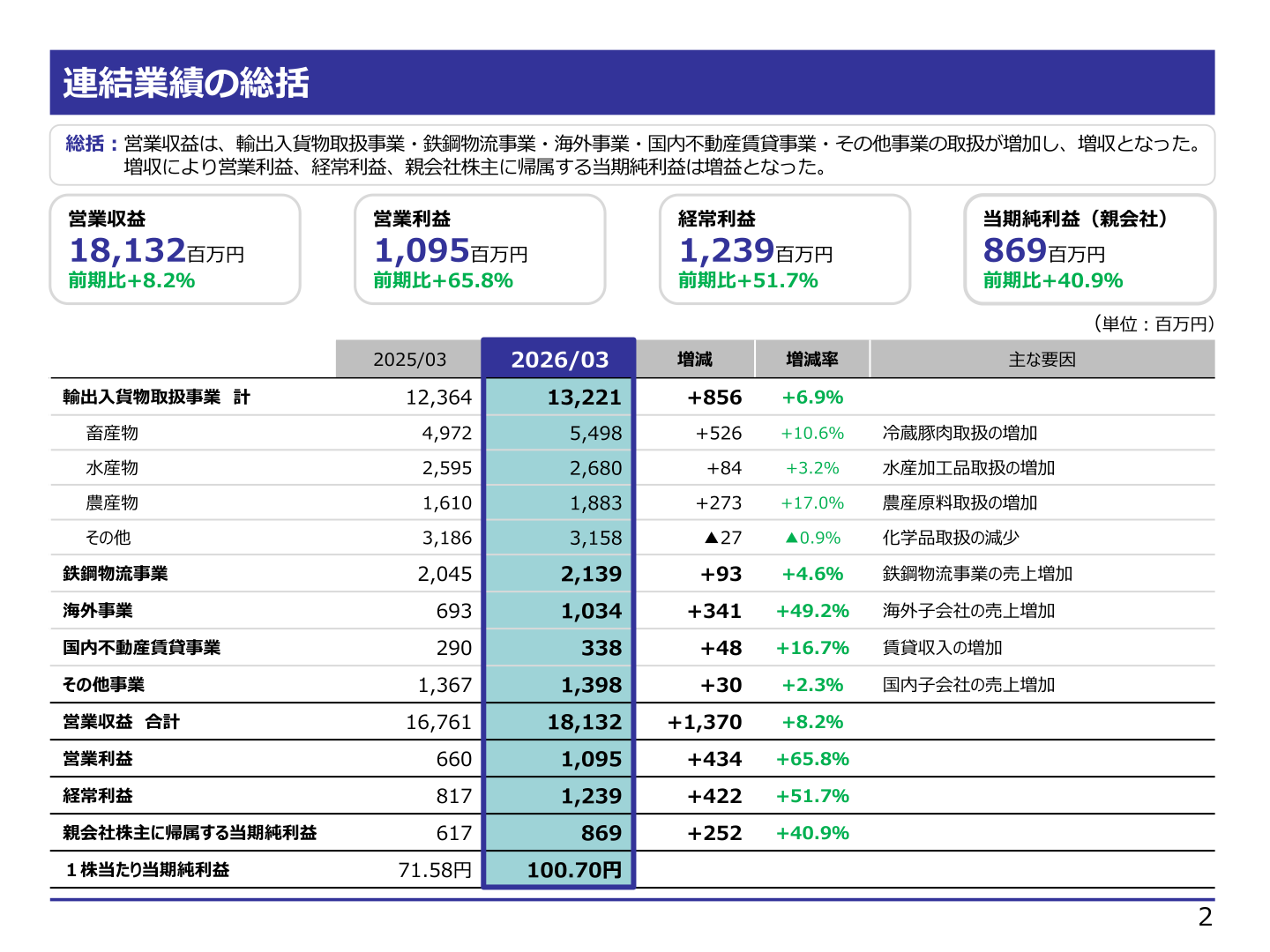Click 水産加工品取扱の増加 factor text
Viewport: 1270px width, 952px height.
point(968,468)
